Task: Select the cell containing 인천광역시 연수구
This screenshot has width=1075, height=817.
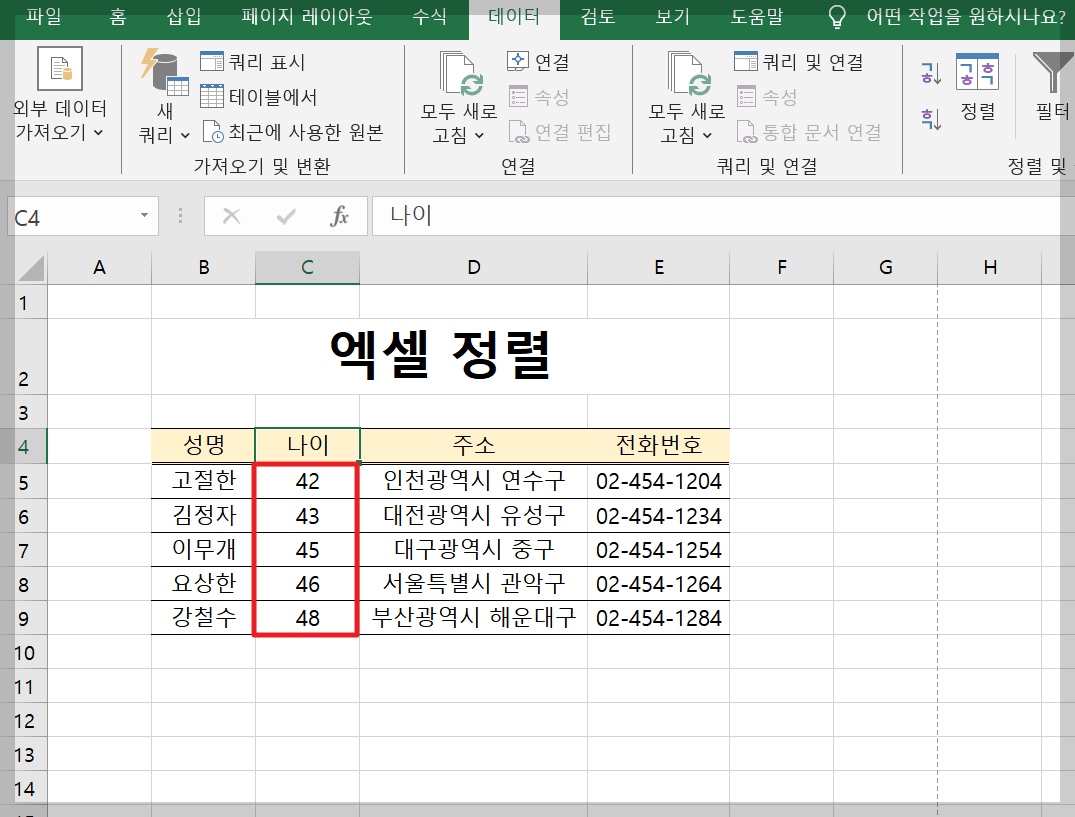Action: [473, 480]
